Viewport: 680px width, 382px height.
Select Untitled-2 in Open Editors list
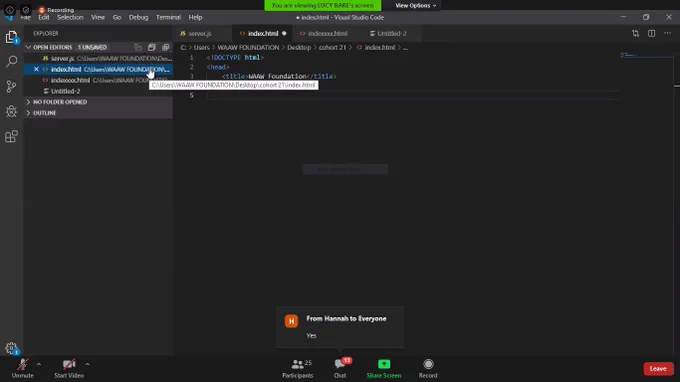[98, 91]
